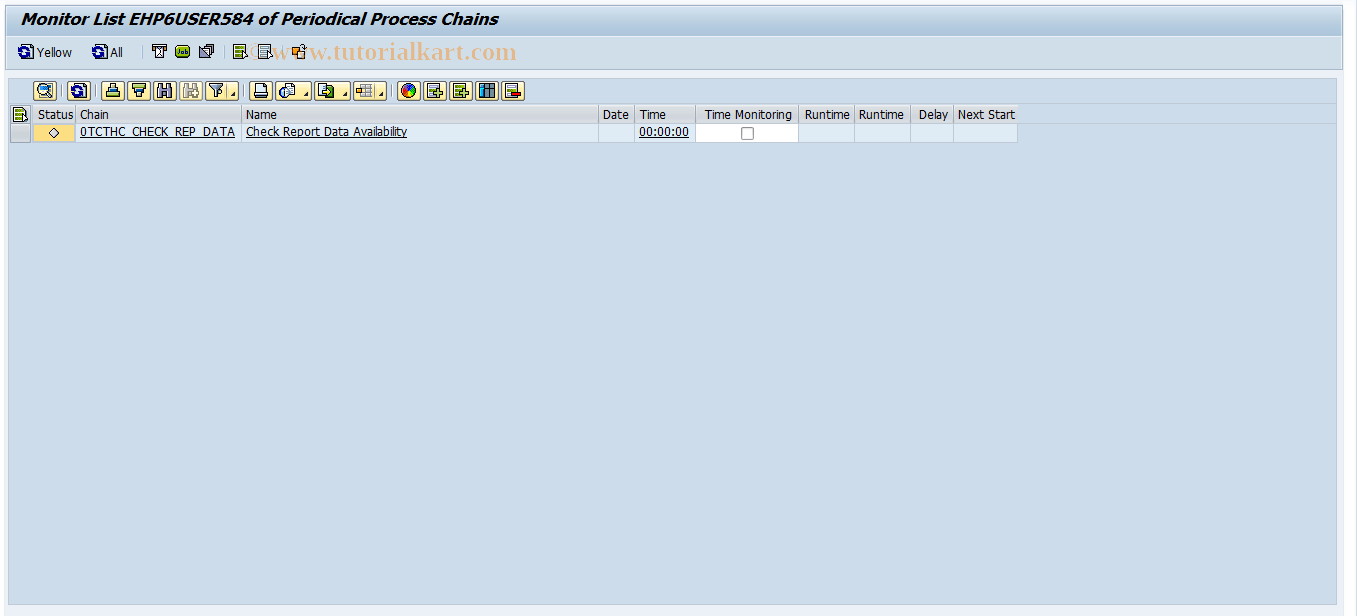Open details with the magnifier icon

[x=45, y=91]
